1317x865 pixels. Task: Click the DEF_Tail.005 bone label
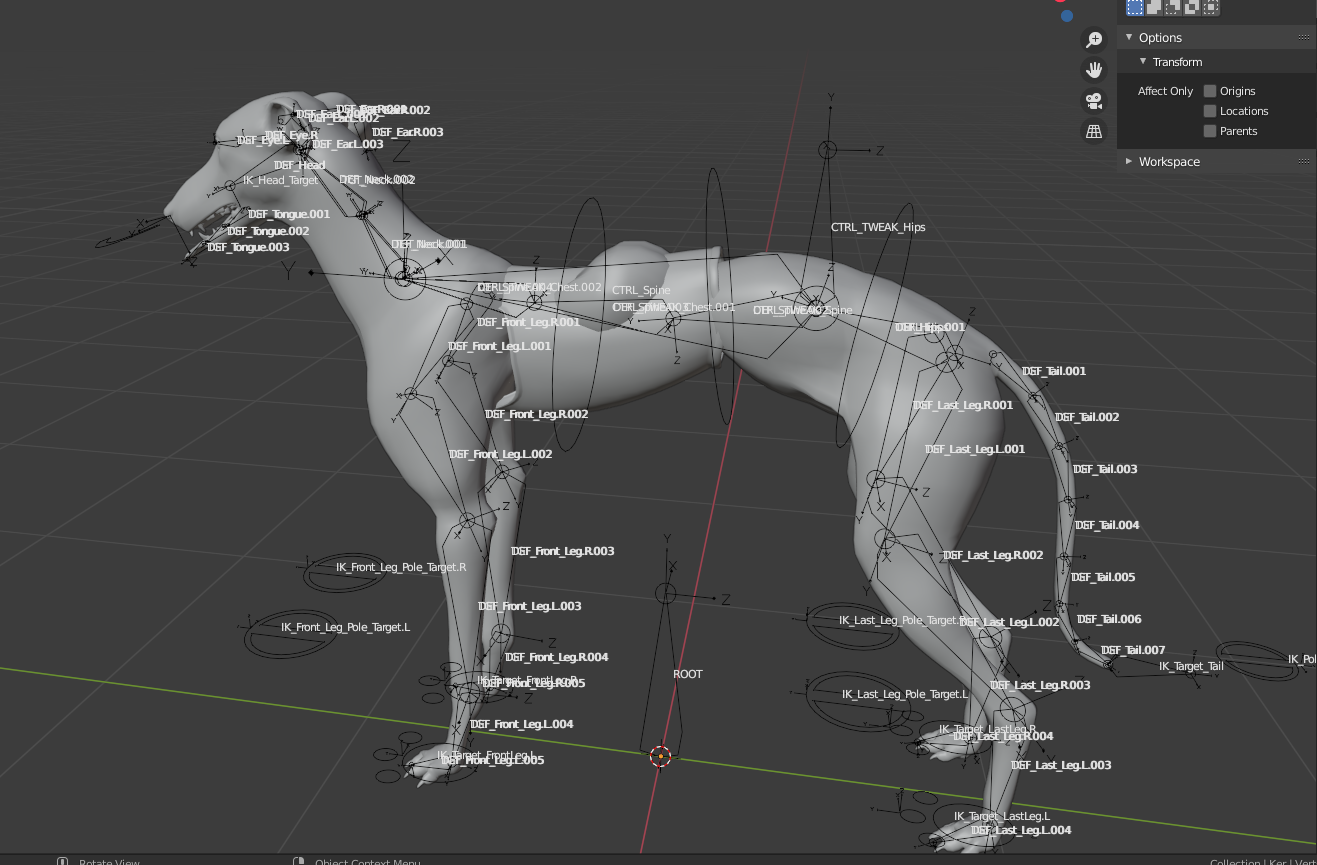(x=1103, y=577)
